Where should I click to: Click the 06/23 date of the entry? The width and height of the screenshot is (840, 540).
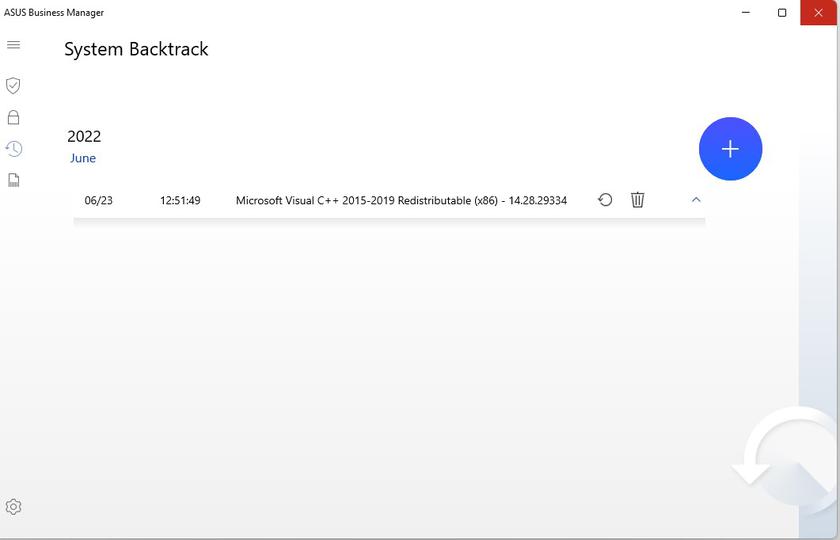point(98,200)
